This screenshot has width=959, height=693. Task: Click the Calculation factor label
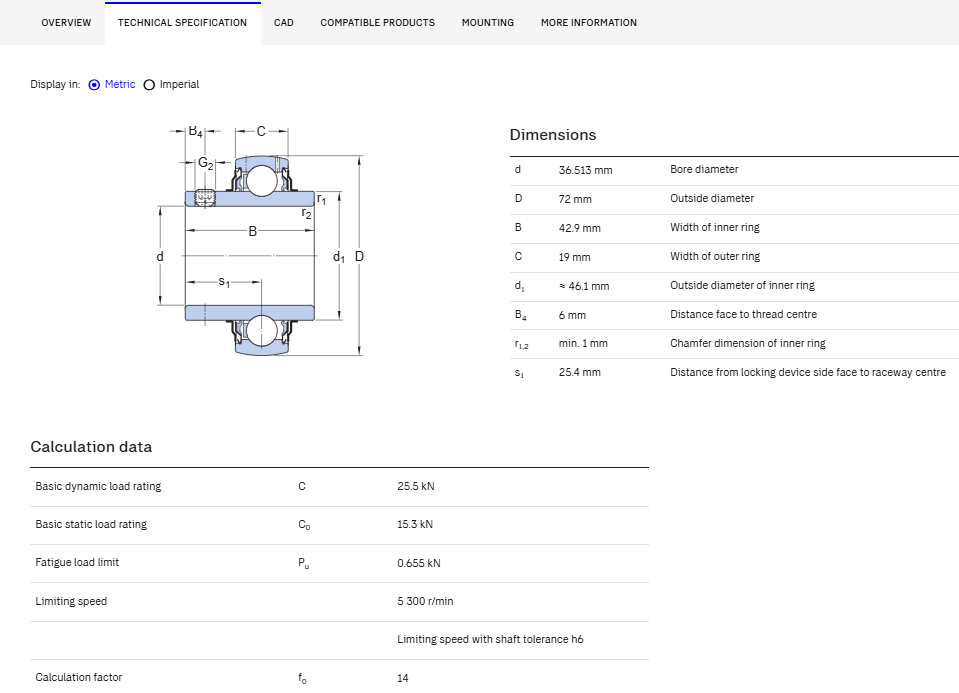tap(78, 677)
